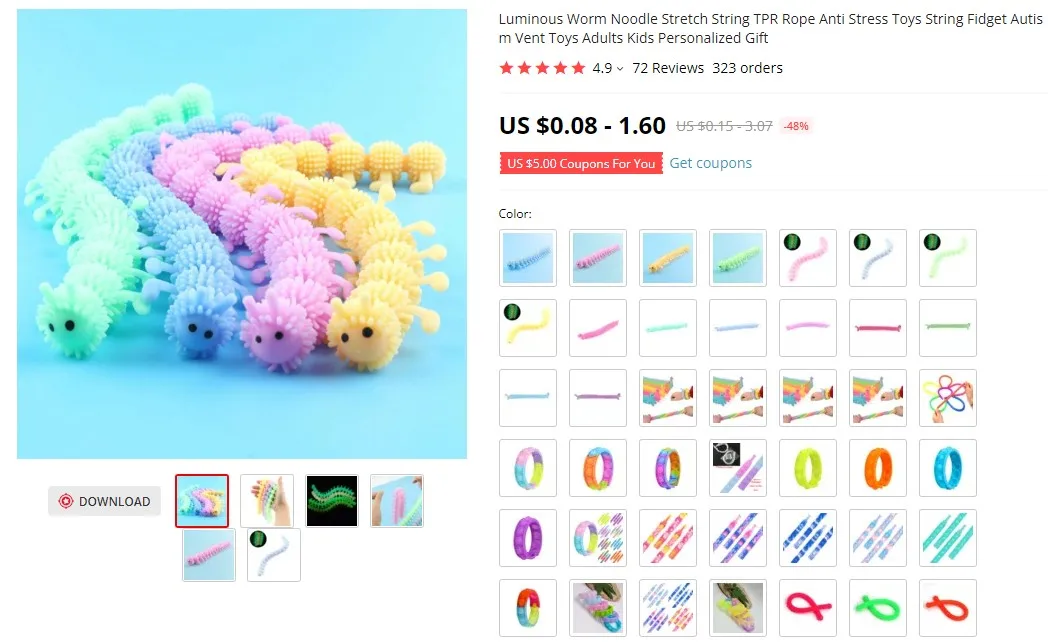Choose the luminous yellow worm variant
Screen dimensions: 1048x642
[528, 327]
